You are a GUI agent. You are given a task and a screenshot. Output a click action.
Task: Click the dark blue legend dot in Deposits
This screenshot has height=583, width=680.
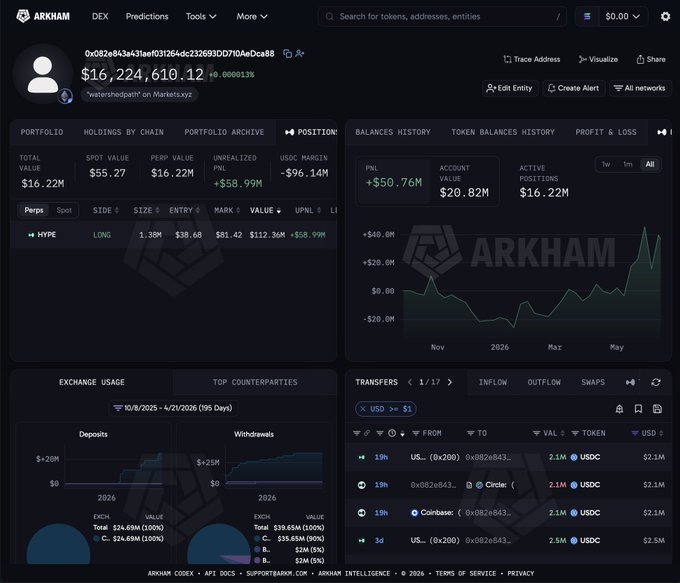click(x=96, y=538)
